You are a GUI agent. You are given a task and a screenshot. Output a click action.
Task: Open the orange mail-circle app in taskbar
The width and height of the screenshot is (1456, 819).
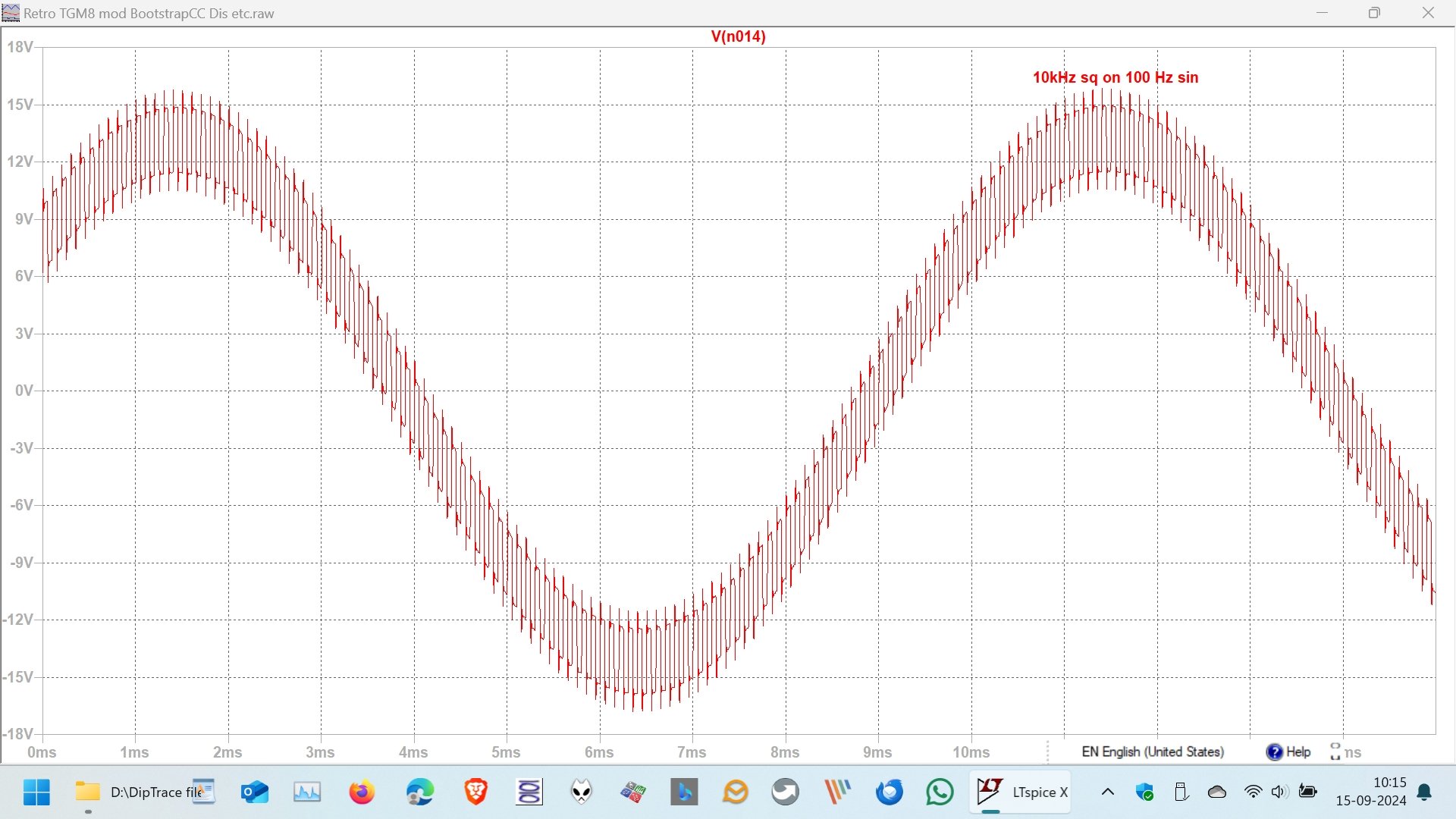[x=736, y=792]
